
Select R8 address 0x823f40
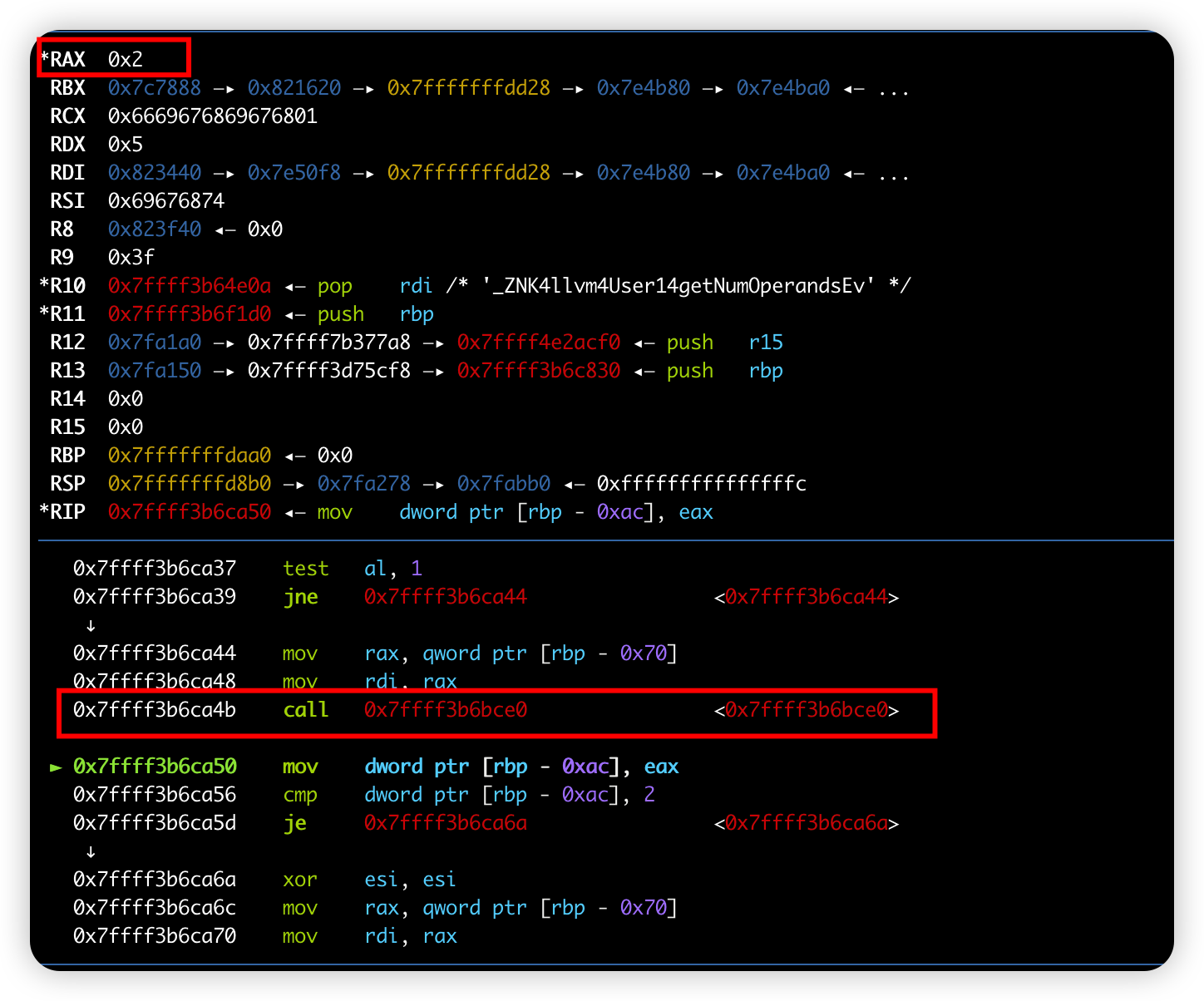[155, 229]
